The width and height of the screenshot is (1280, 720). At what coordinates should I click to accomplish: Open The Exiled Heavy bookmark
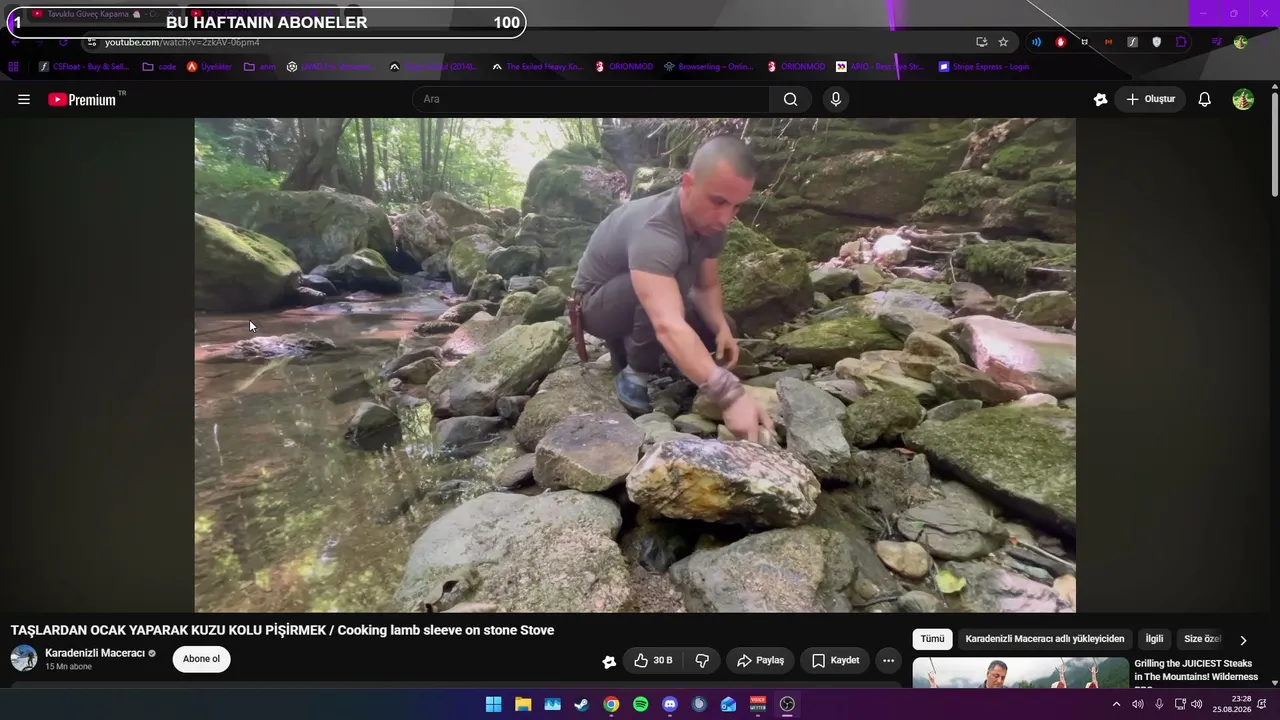pos(538,67)
